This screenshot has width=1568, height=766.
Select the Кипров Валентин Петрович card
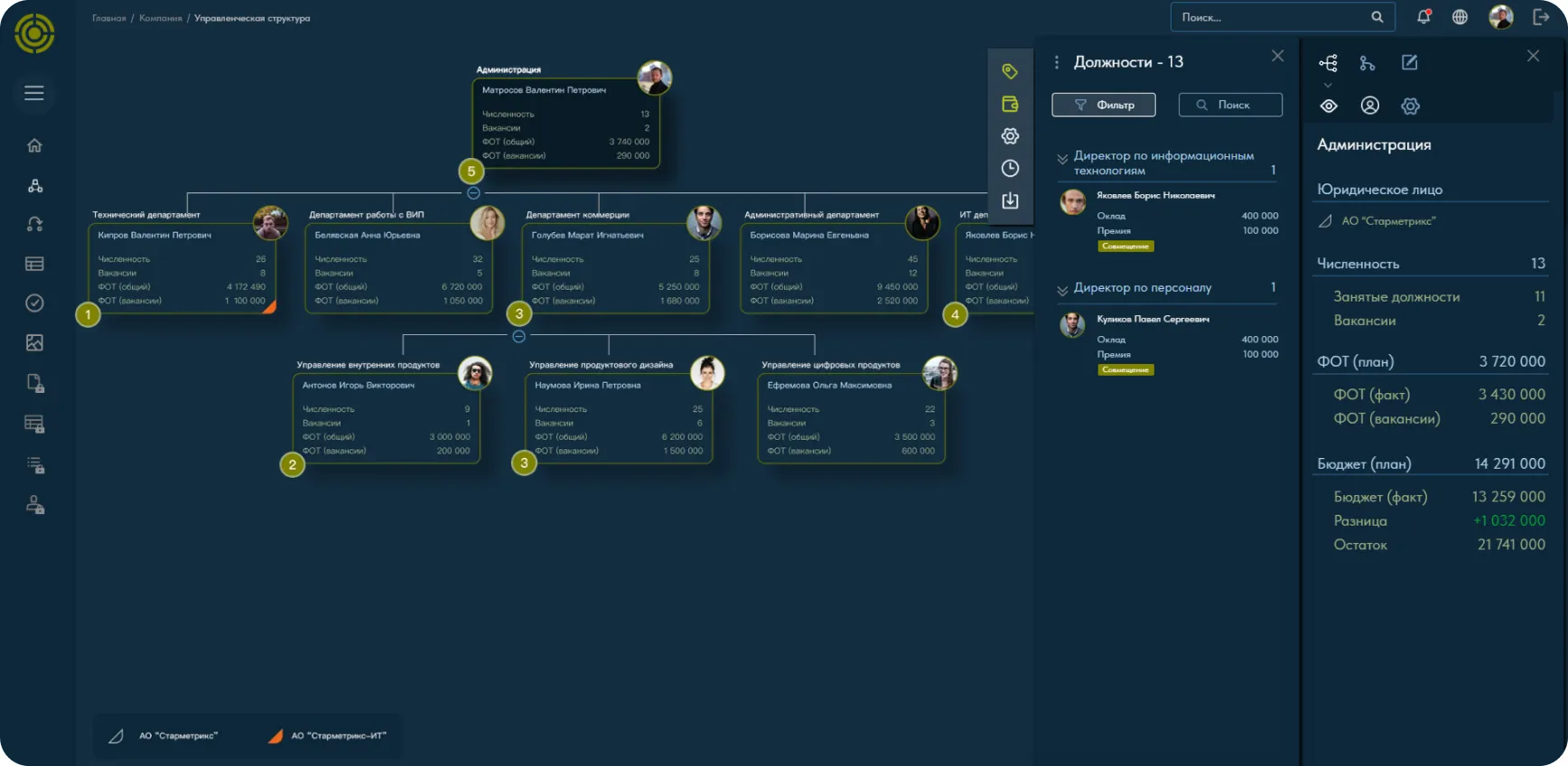182,268
